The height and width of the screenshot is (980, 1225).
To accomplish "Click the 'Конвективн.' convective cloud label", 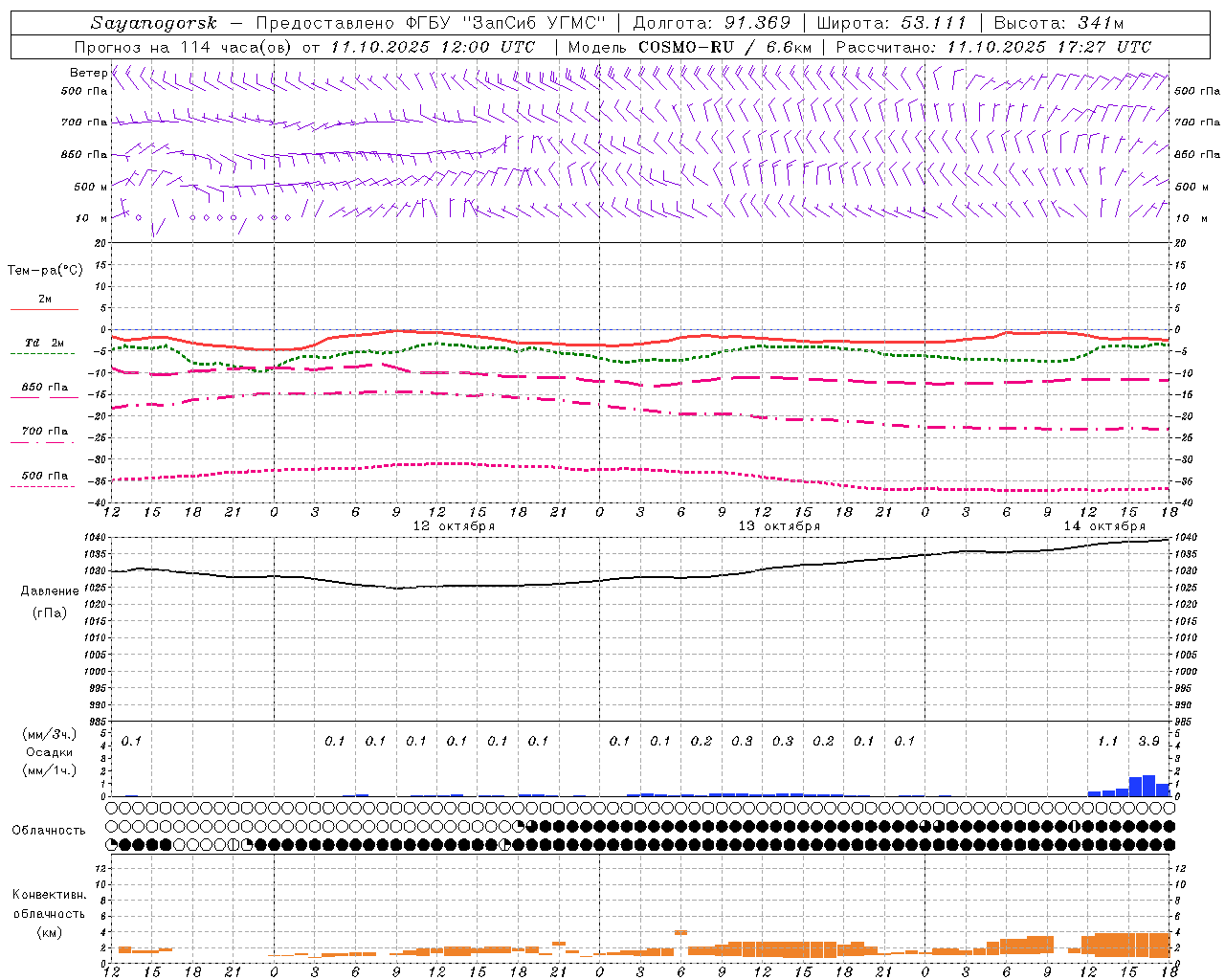I will tap(50, 895).
